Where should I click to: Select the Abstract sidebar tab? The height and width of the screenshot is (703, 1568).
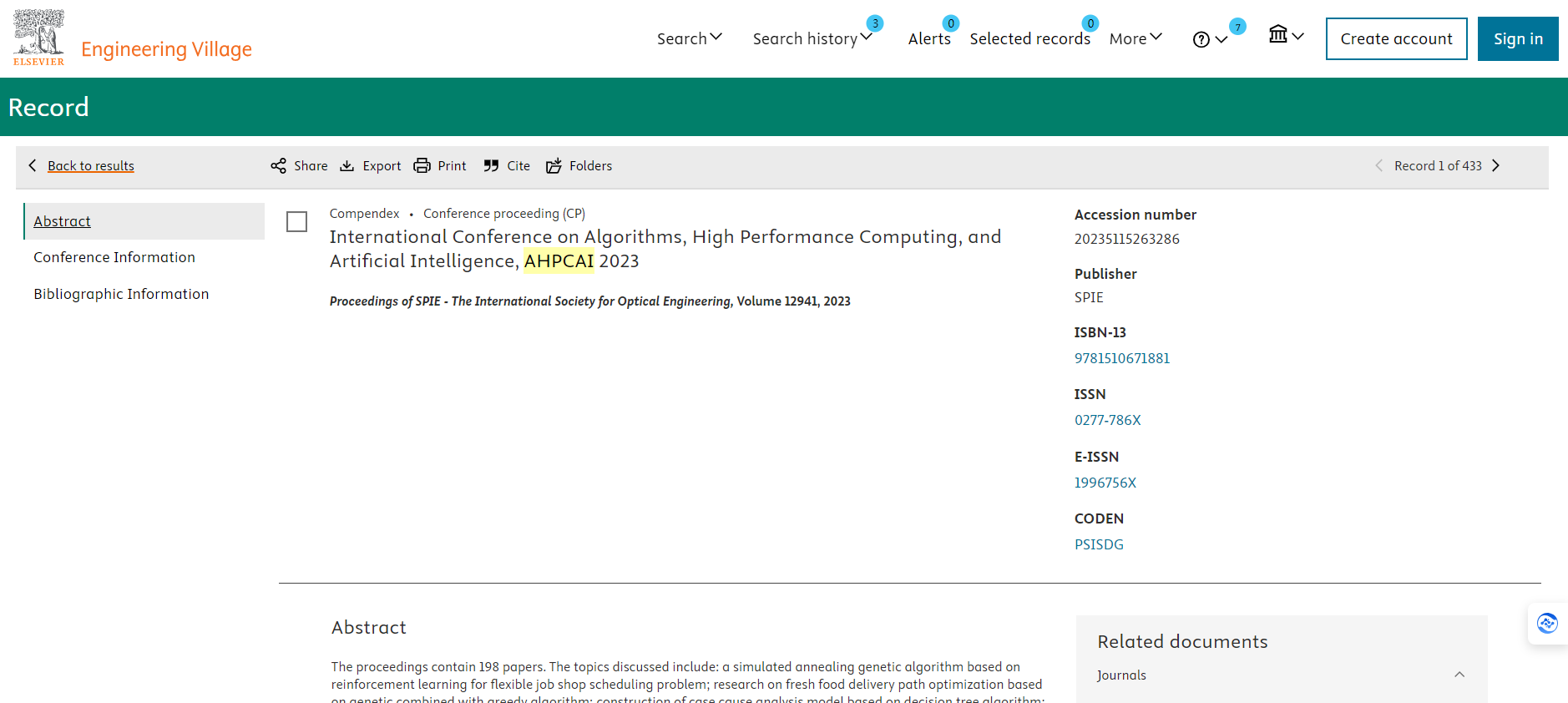point(144,221)
